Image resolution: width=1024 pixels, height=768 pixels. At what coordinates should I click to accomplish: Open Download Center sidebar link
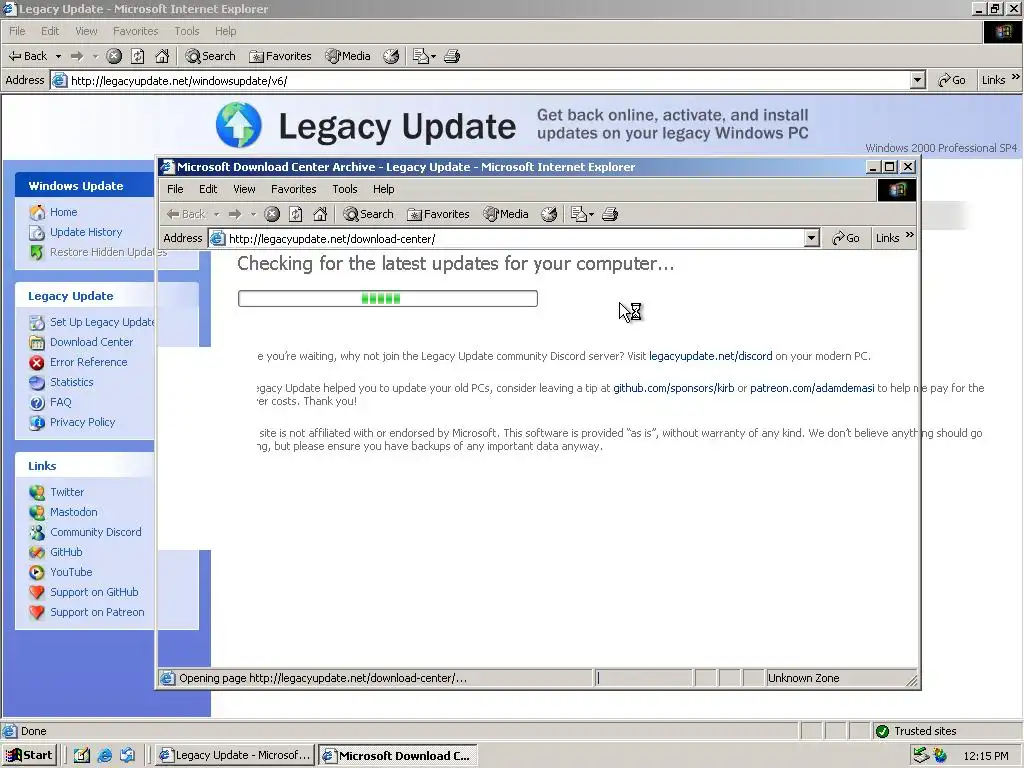point(91,342)
